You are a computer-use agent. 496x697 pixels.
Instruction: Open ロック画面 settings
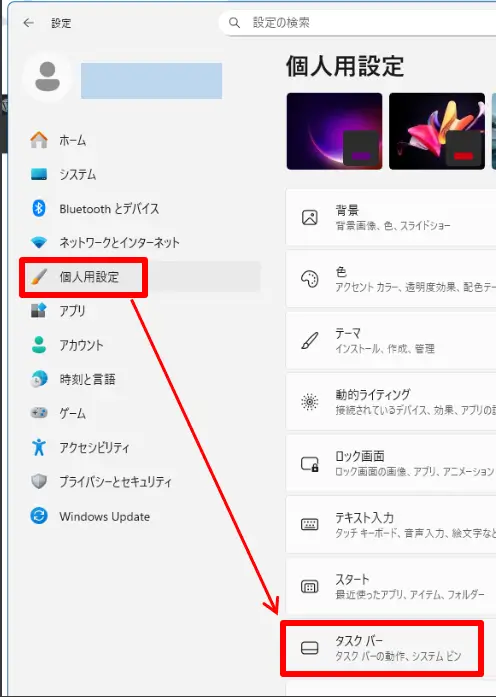[x=391, y=464]
